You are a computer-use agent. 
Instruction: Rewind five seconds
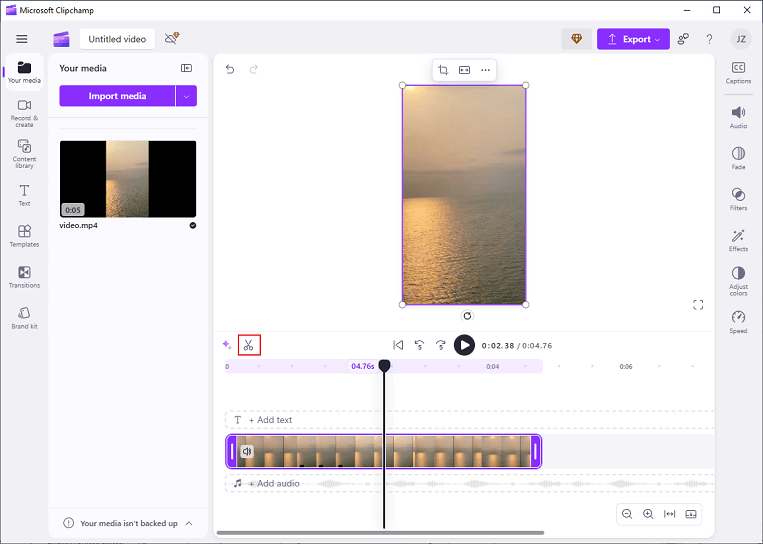pos(419,345)
